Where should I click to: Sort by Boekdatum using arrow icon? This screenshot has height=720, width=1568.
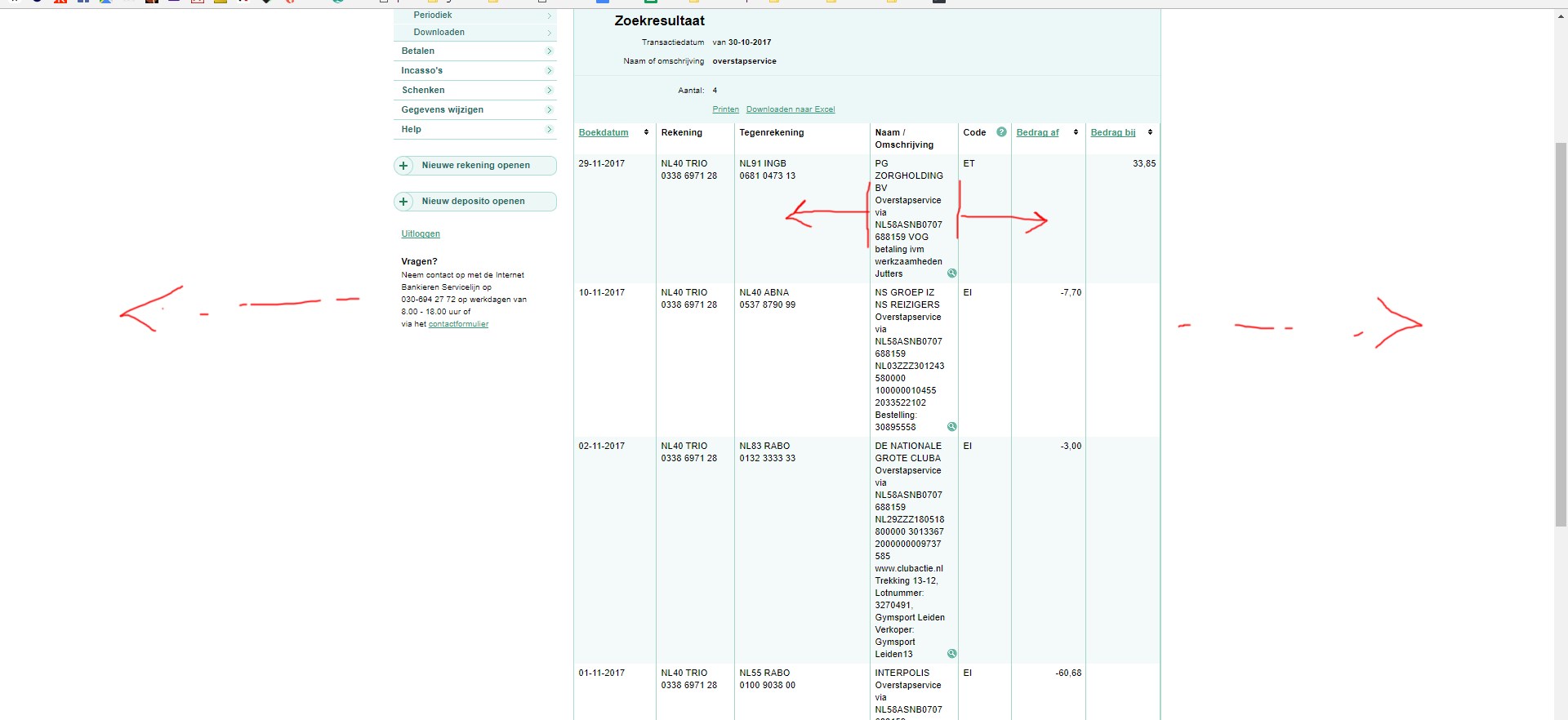point(646,132)
